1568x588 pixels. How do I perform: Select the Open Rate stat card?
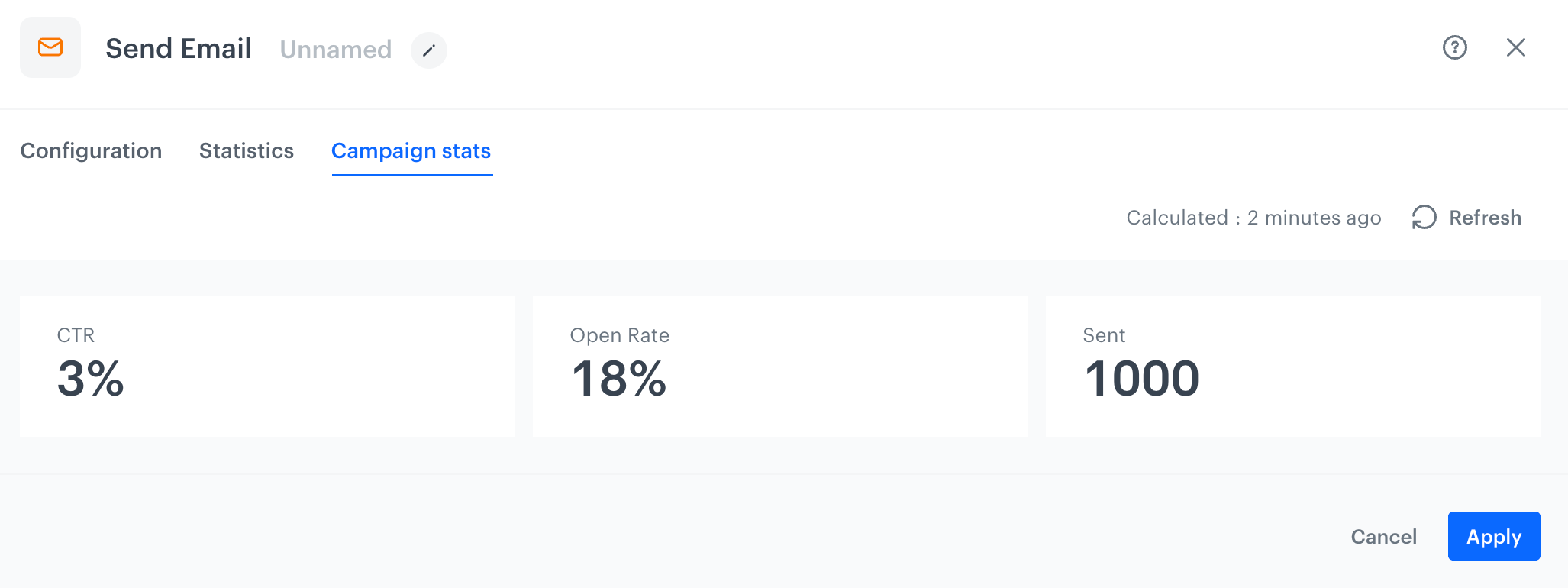tap(779, 367)
